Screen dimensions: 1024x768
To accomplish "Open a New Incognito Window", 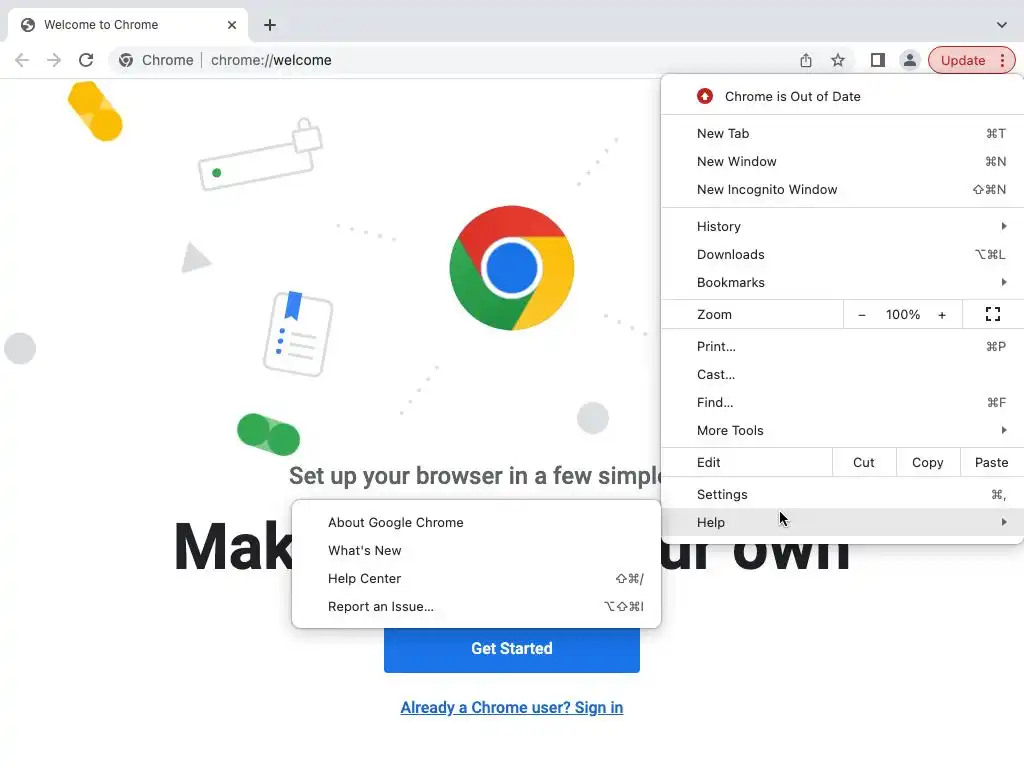I will [x=842, y=189].
